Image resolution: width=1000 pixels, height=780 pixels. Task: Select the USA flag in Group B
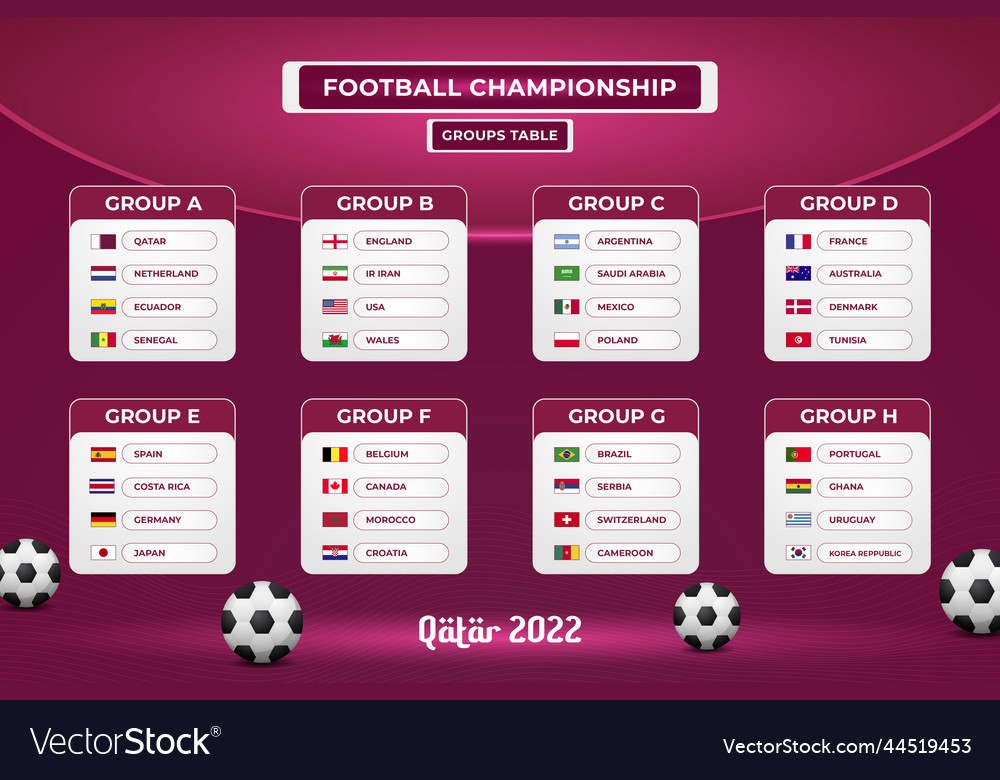pos(335,307)
